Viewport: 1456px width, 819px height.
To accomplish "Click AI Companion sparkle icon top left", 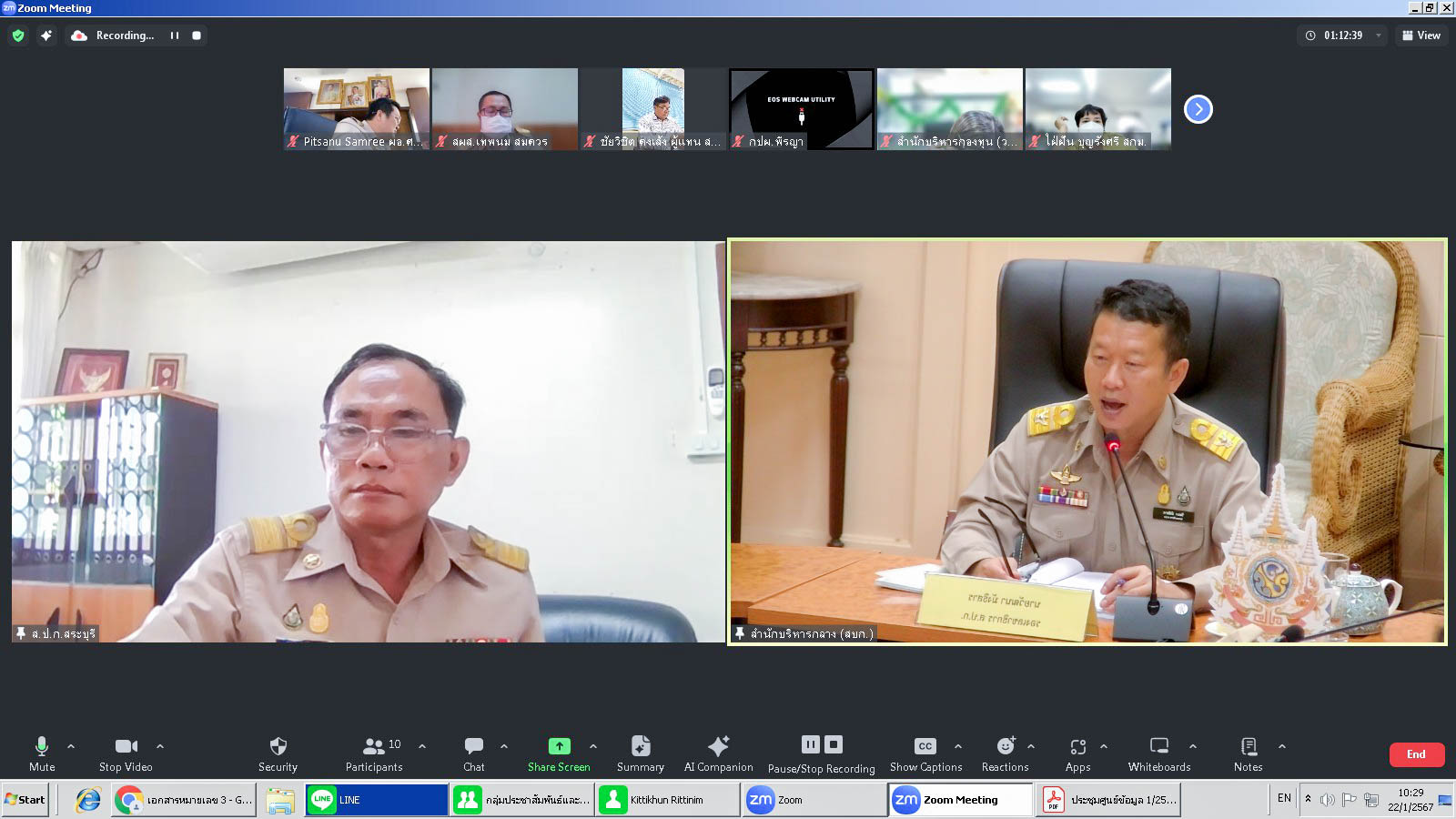I will (46, 35).
